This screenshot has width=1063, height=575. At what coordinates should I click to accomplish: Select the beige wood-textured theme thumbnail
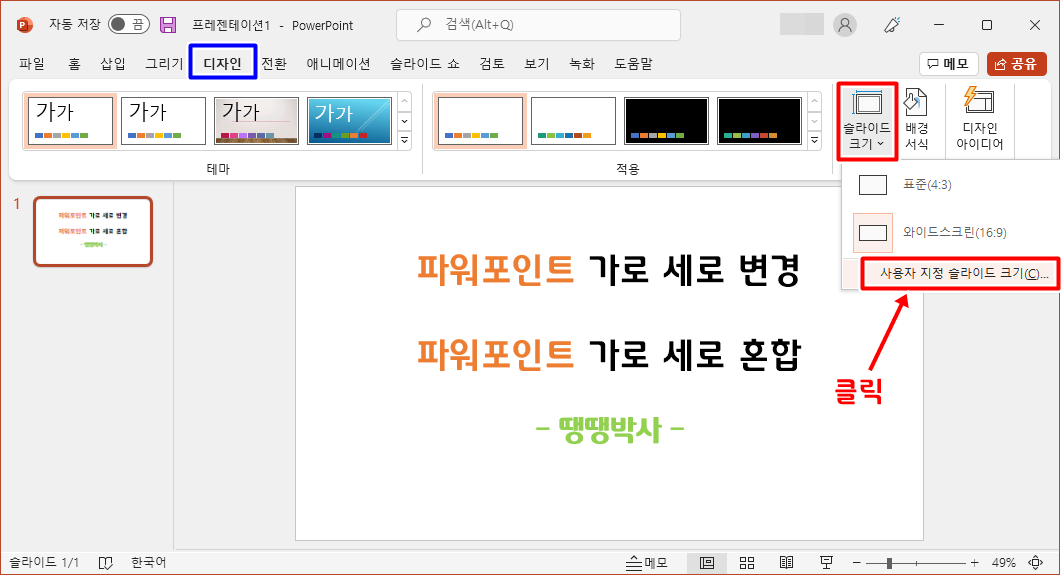point(256,121)
